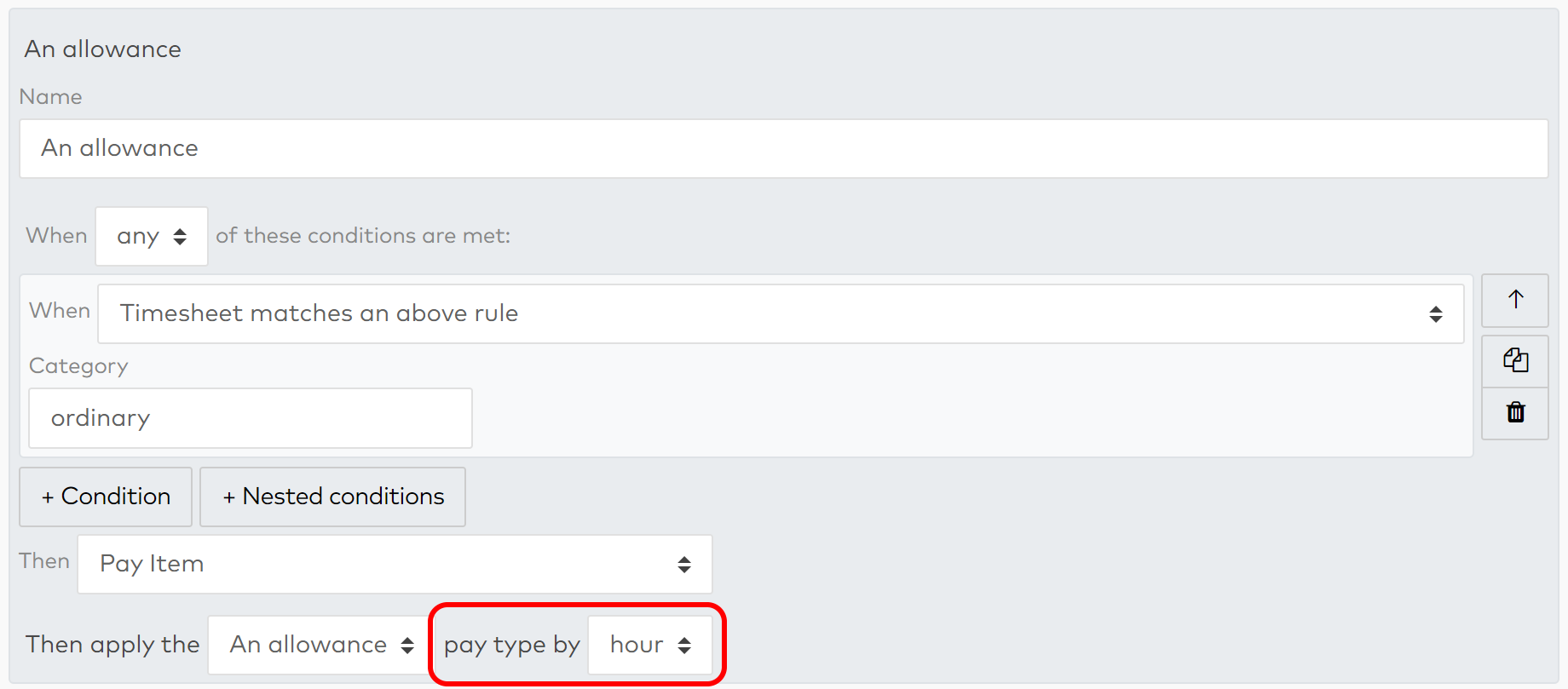1568x689 pixels.
Task: Focus the Name field containing 'An allowance'
Action: click(783, 148)
